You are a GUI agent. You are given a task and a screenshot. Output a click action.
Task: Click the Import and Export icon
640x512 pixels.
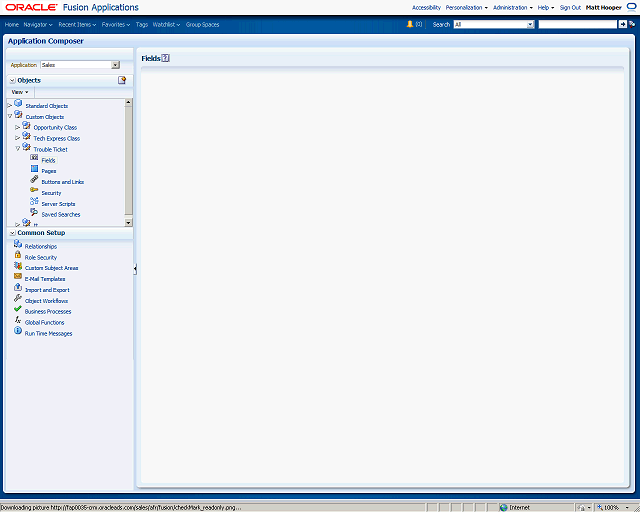pyautogui.click(x=18, y=287)
